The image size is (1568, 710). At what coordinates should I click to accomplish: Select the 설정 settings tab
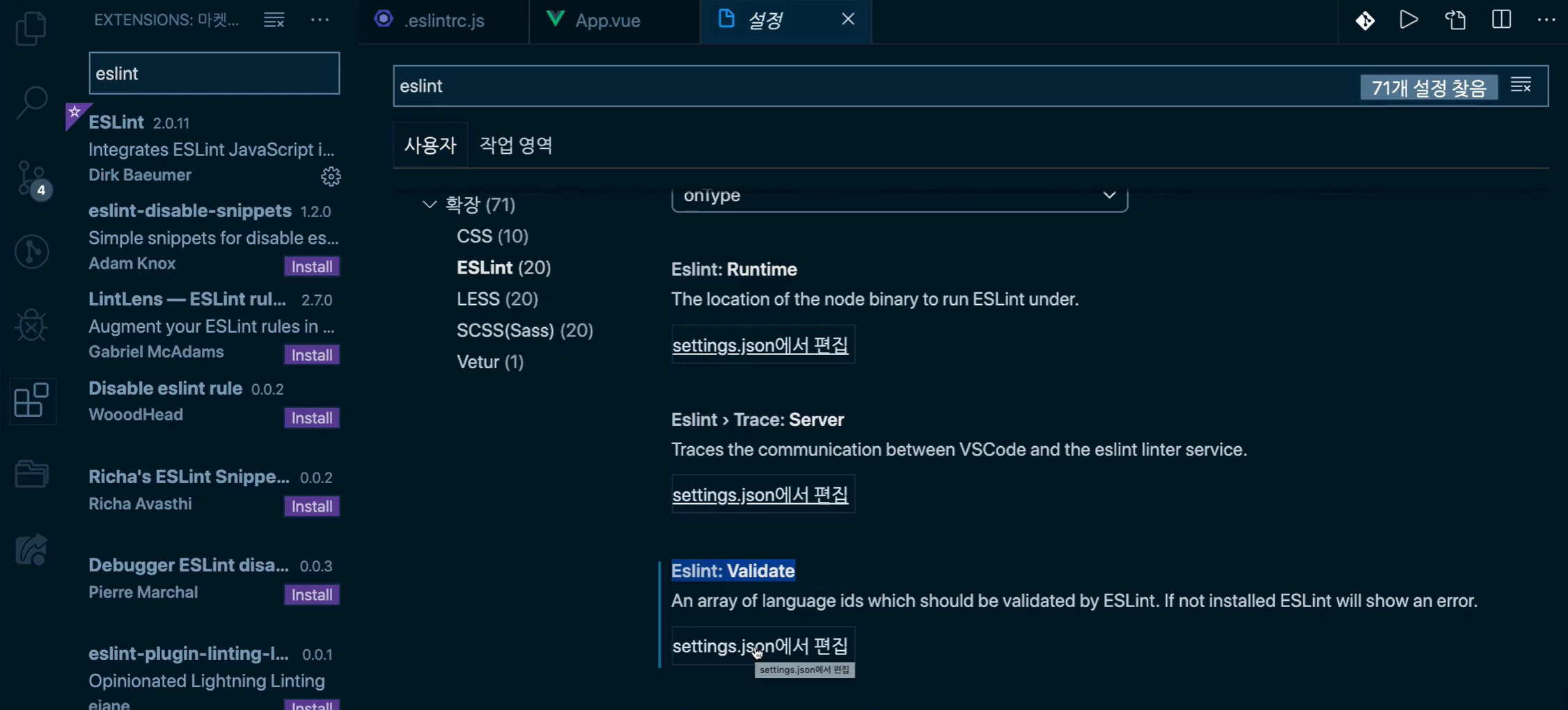[x=766, y=21]
